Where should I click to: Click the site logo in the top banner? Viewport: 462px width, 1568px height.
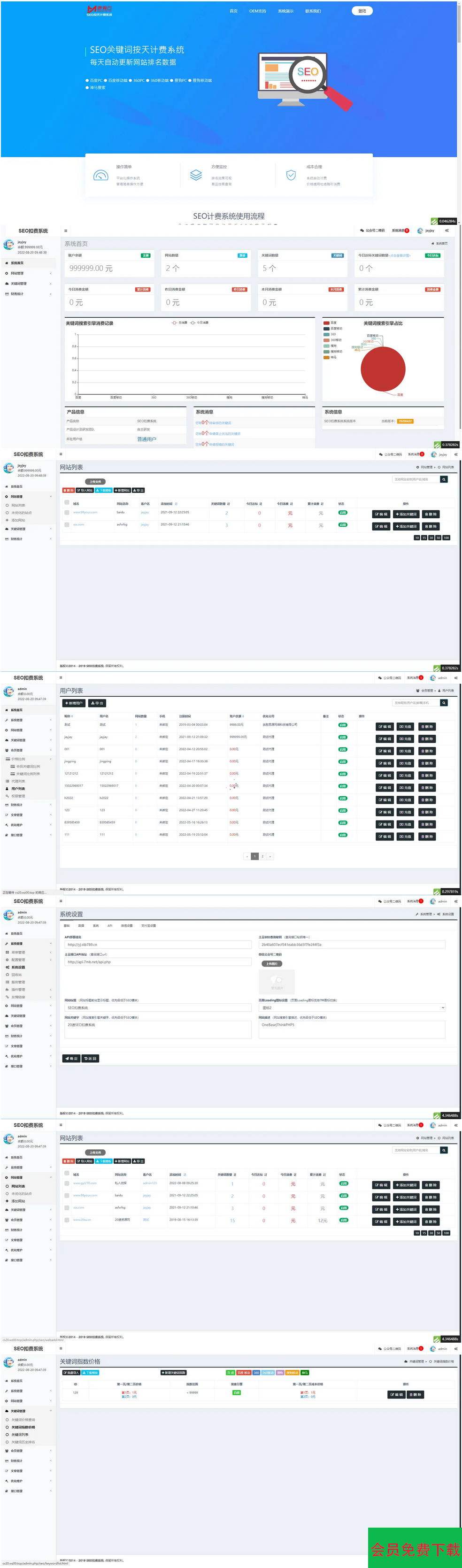(x=99, y=10)
